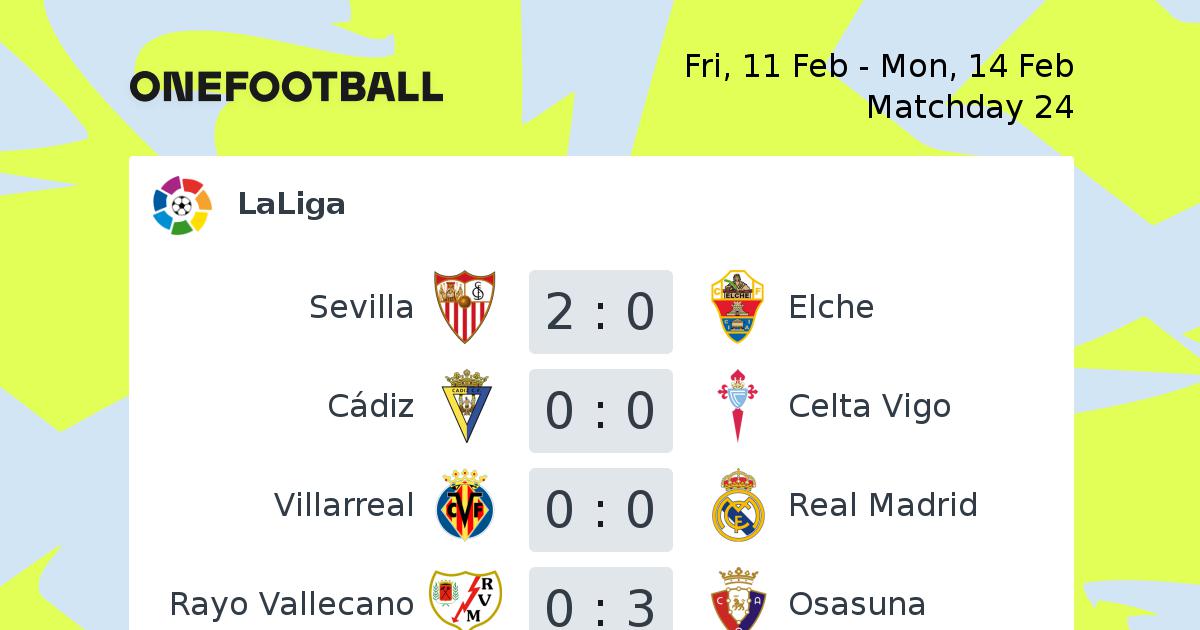Click the Rayo Vallecano club crest
Viewport: 1200px width, 630px height.
pyautogui.click(x=465, y=599)
